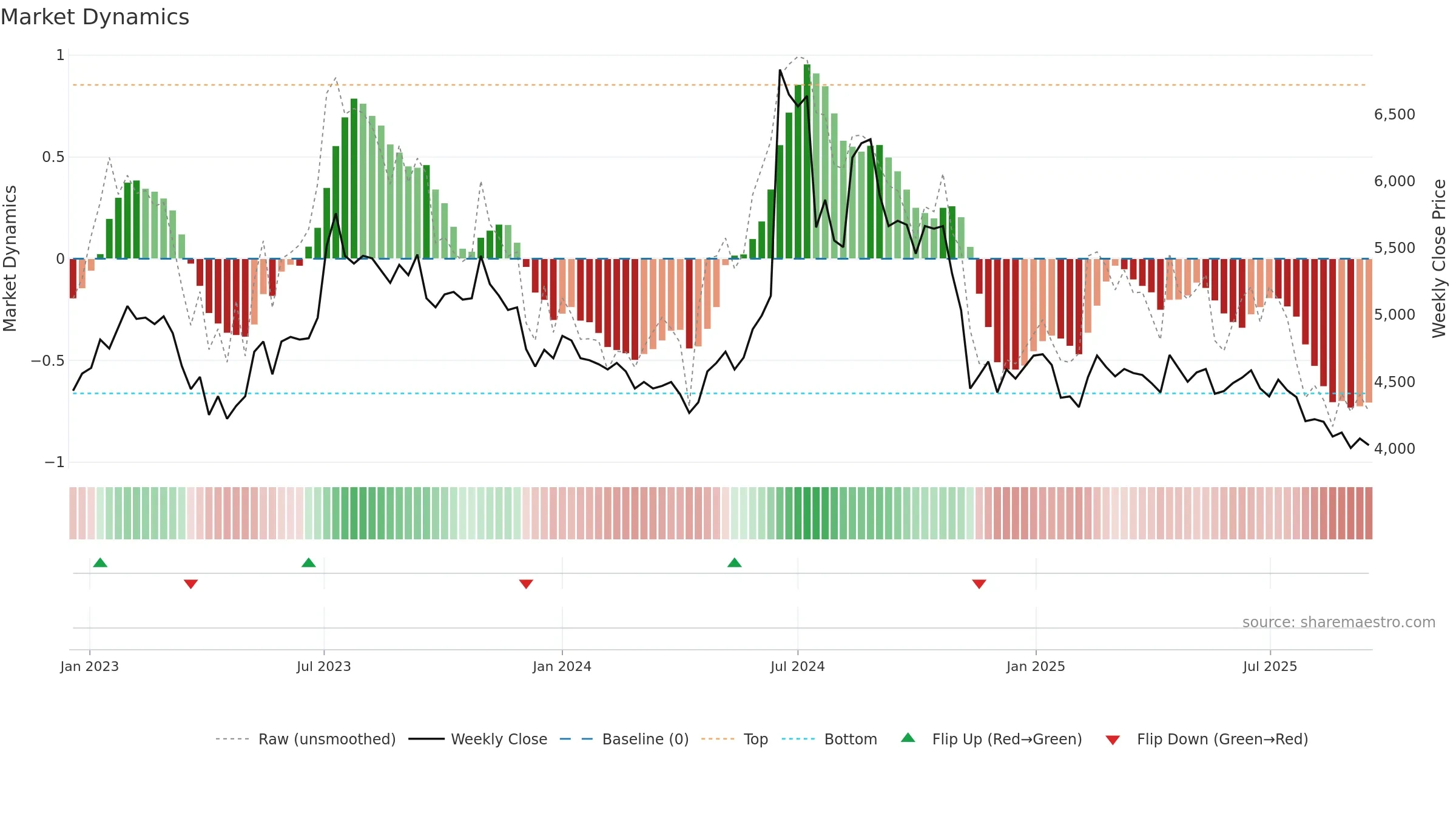The height and width of the screenshot is (819, 1456).
Task: Click the Jan 2024 axis label
Action: pos(562,666)
